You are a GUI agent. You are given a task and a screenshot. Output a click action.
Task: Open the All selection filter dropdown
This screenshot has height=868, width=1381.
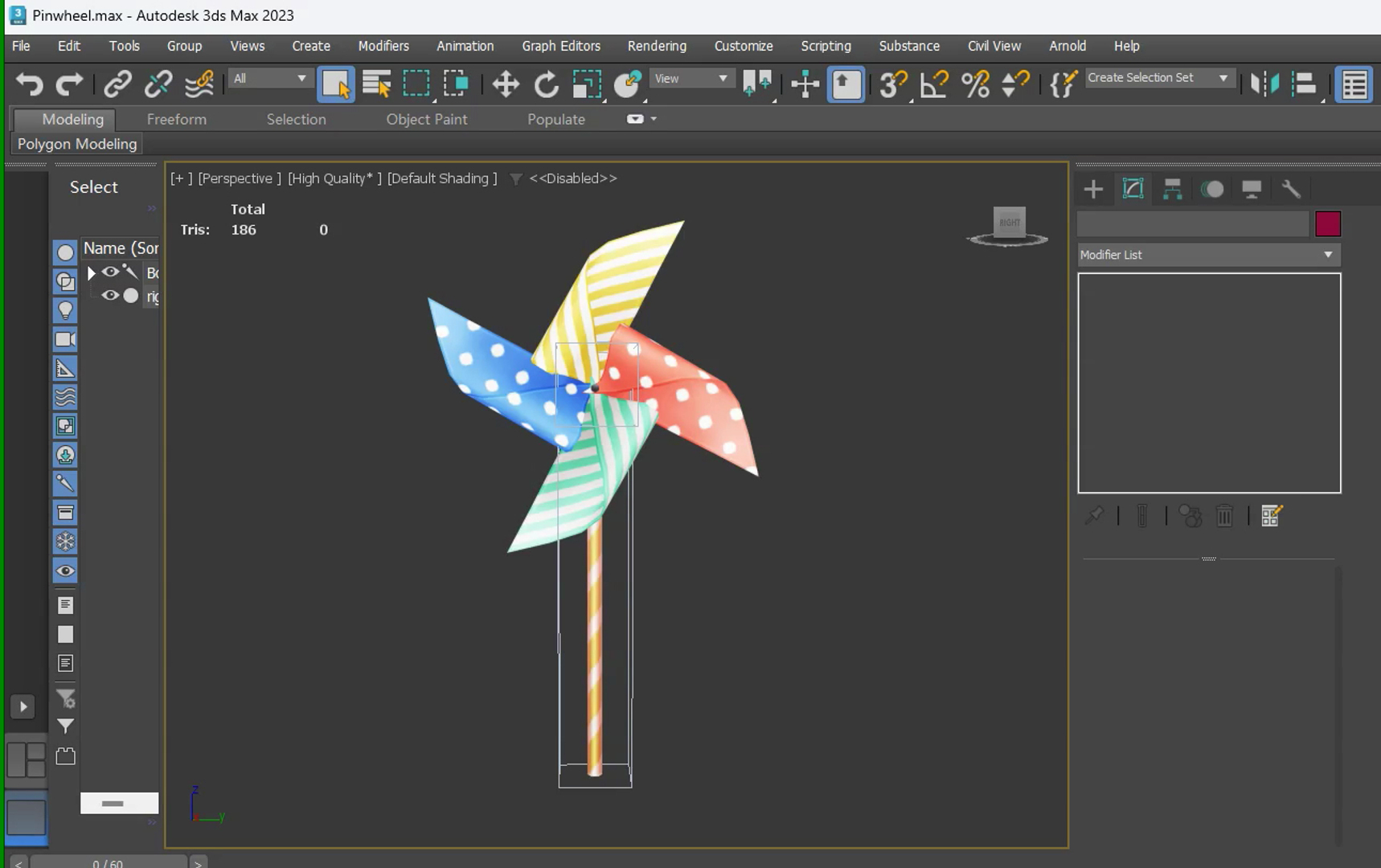(269, 78)
